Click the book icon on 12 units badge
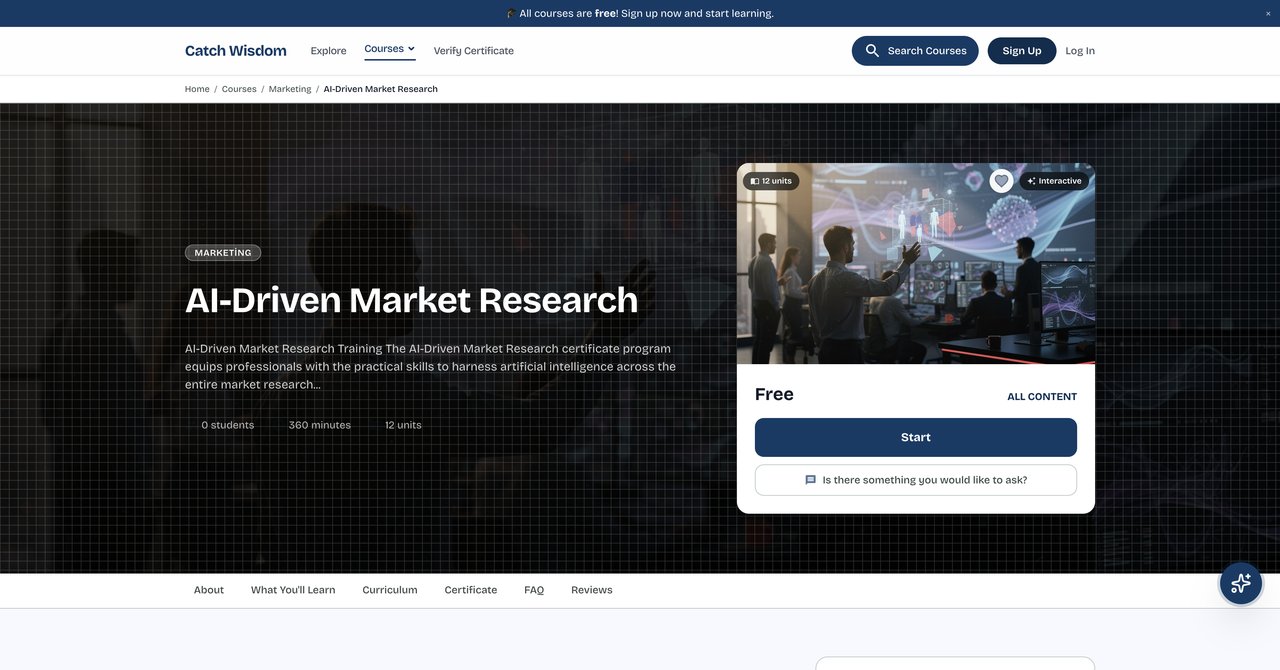 (755, 181)
